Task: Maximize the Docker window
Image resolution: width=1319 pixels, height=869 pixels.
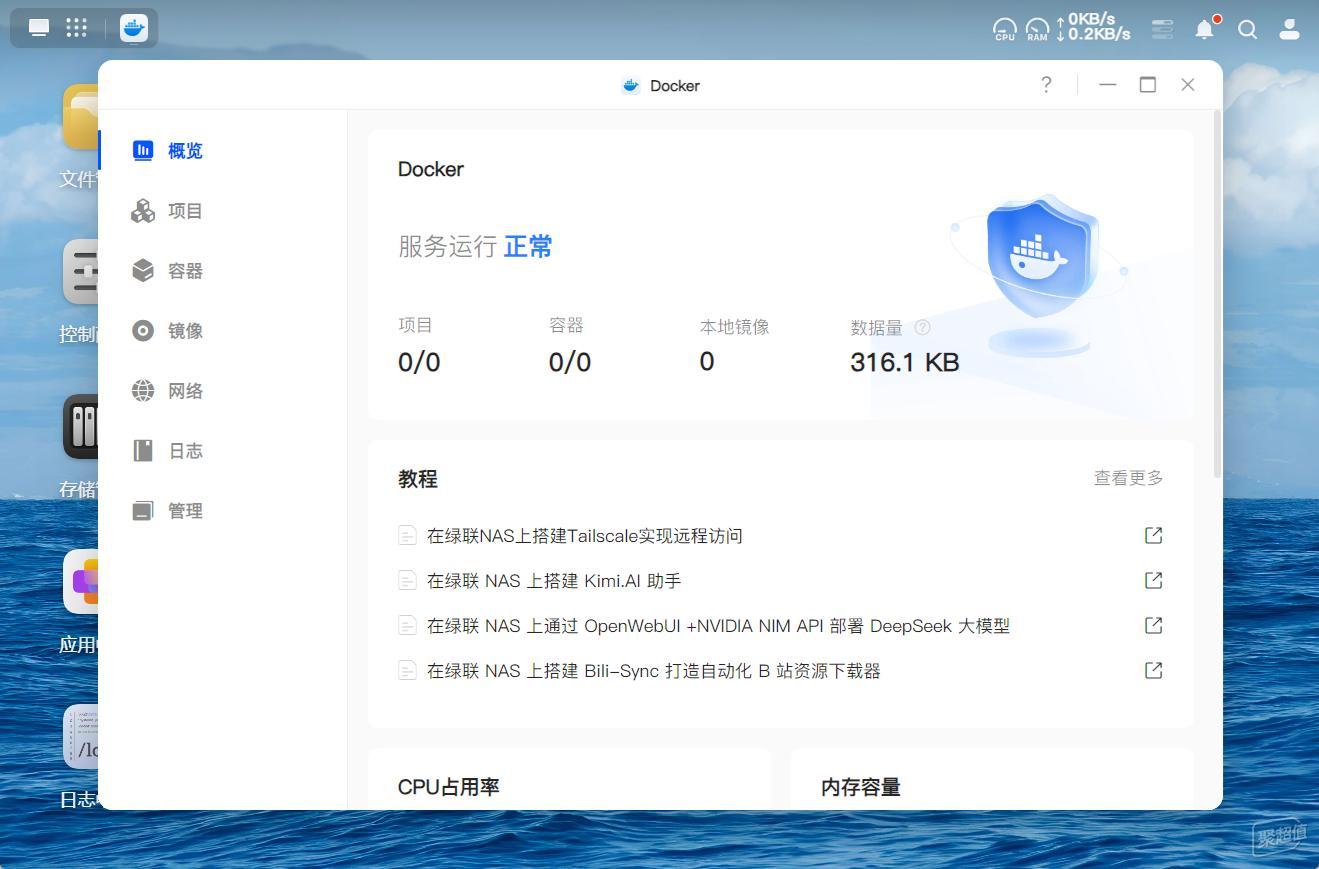Action: pyautogui.click(x=1148, y=85)
